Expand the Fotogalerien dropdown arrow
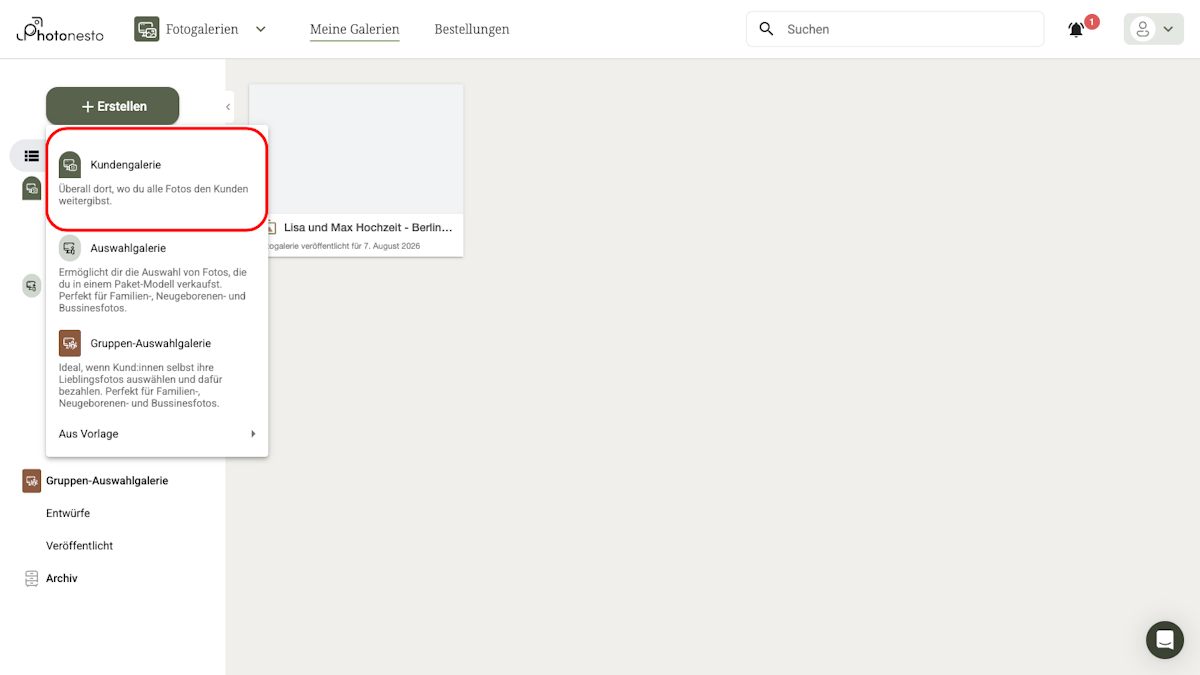Screen dimensions: 1200x675 click(x=260, y=29)
